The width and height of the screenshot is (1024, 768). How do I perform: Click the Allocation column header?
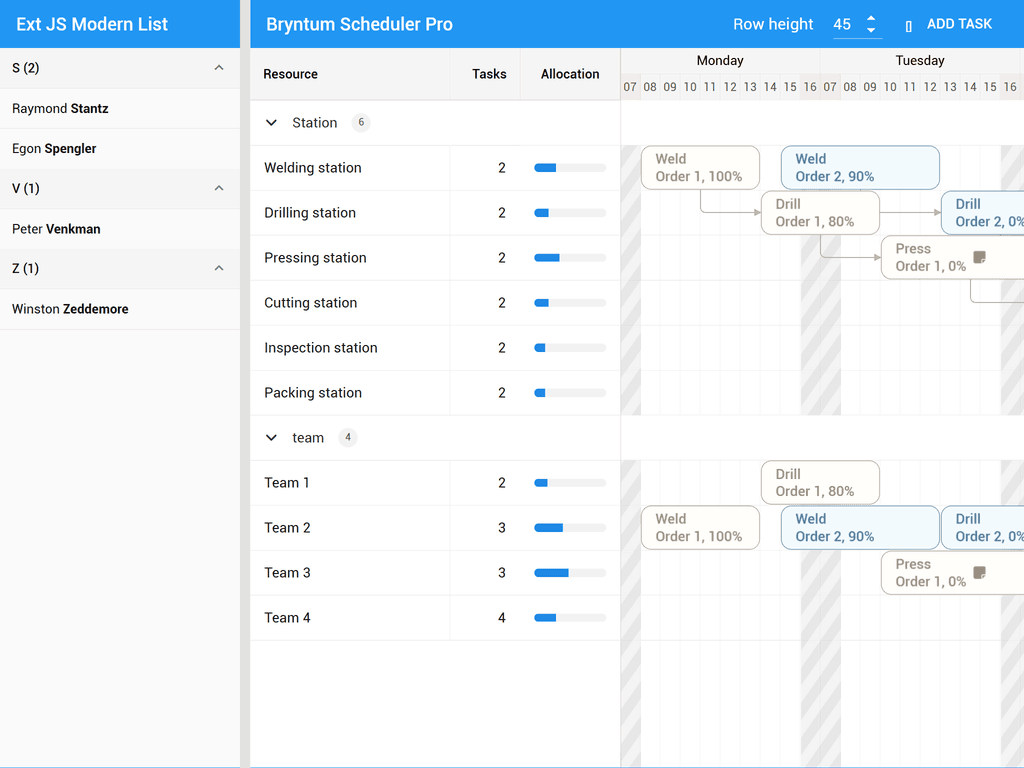(x=570, y=74)
